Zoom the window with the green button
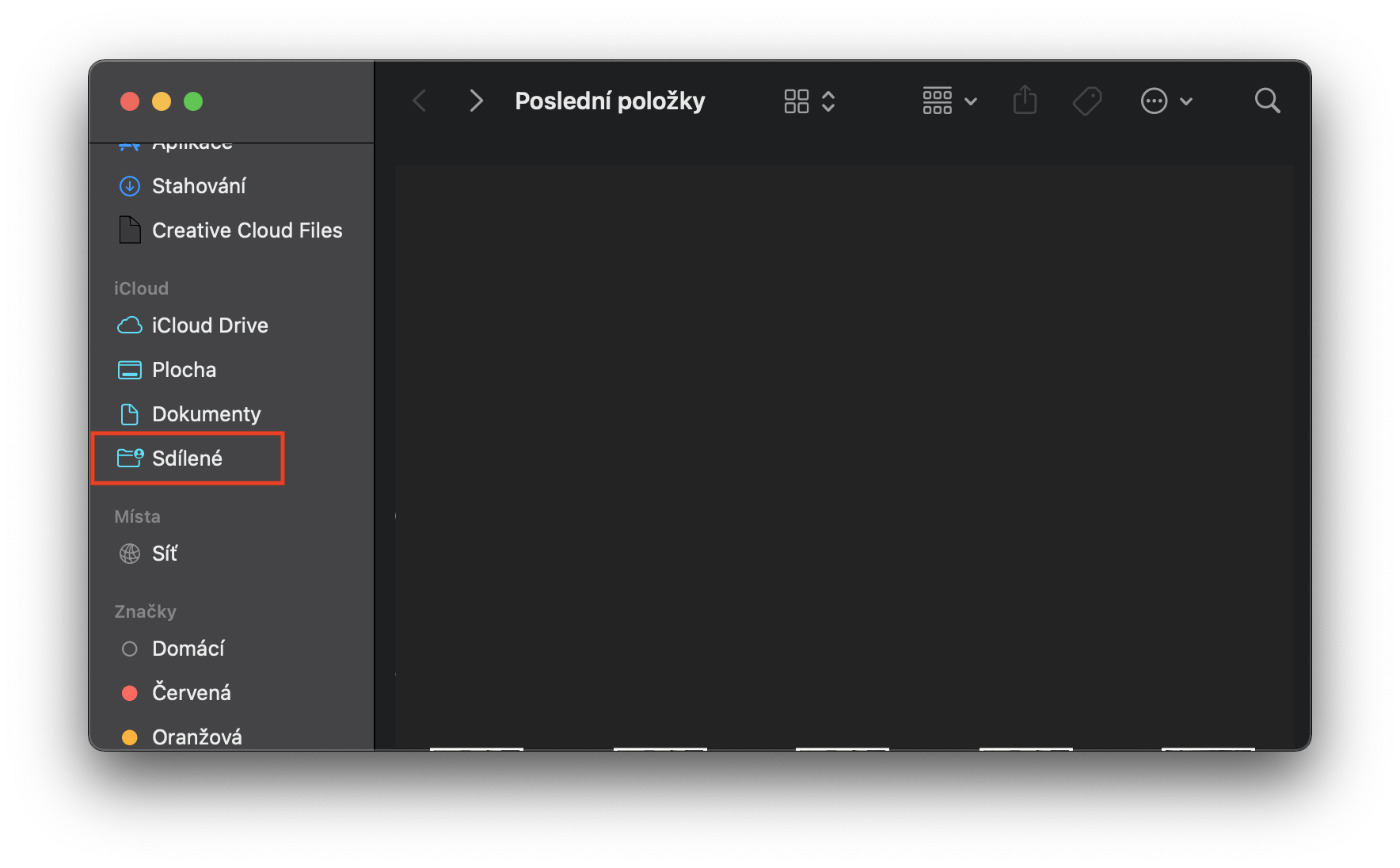Screen dimensions: 1400x868 pyautogui.click(x=193, y=101)
